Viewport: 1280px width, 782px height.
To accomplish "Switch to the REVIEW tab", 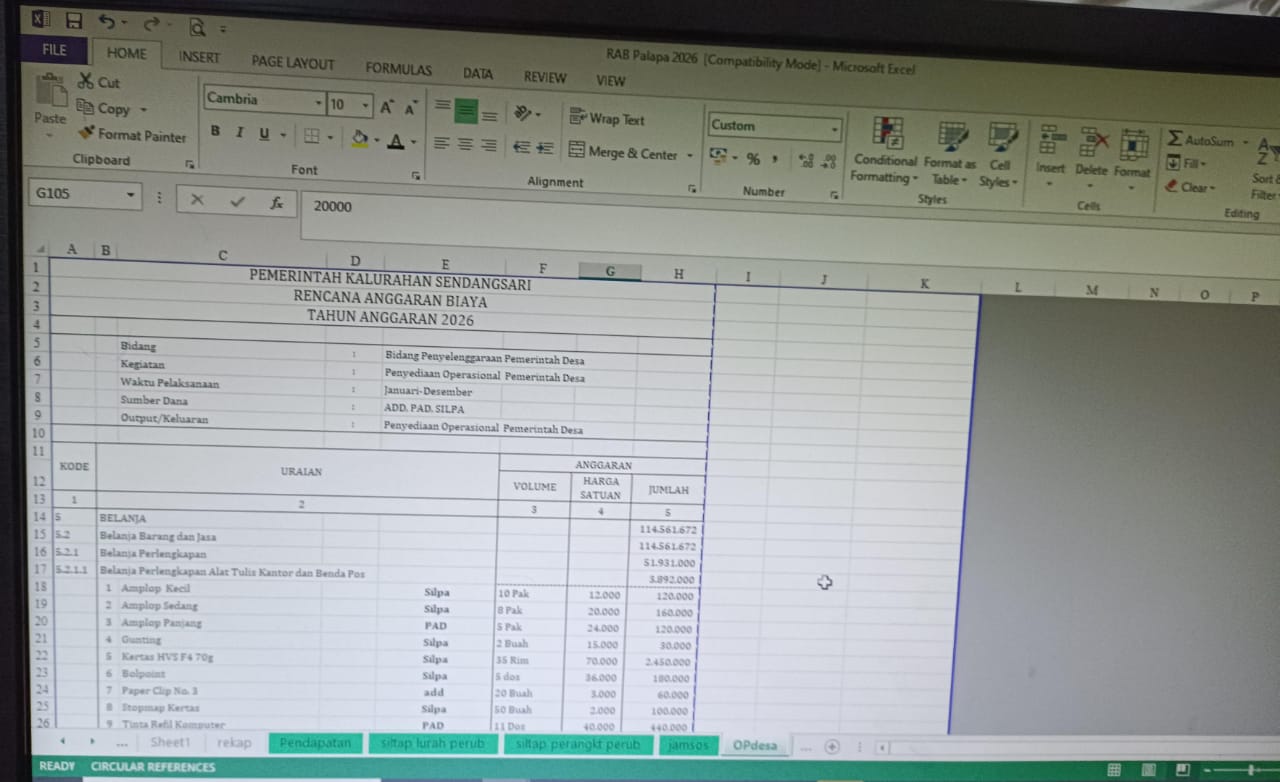I will pyautogui.click(x=545, y=77).
